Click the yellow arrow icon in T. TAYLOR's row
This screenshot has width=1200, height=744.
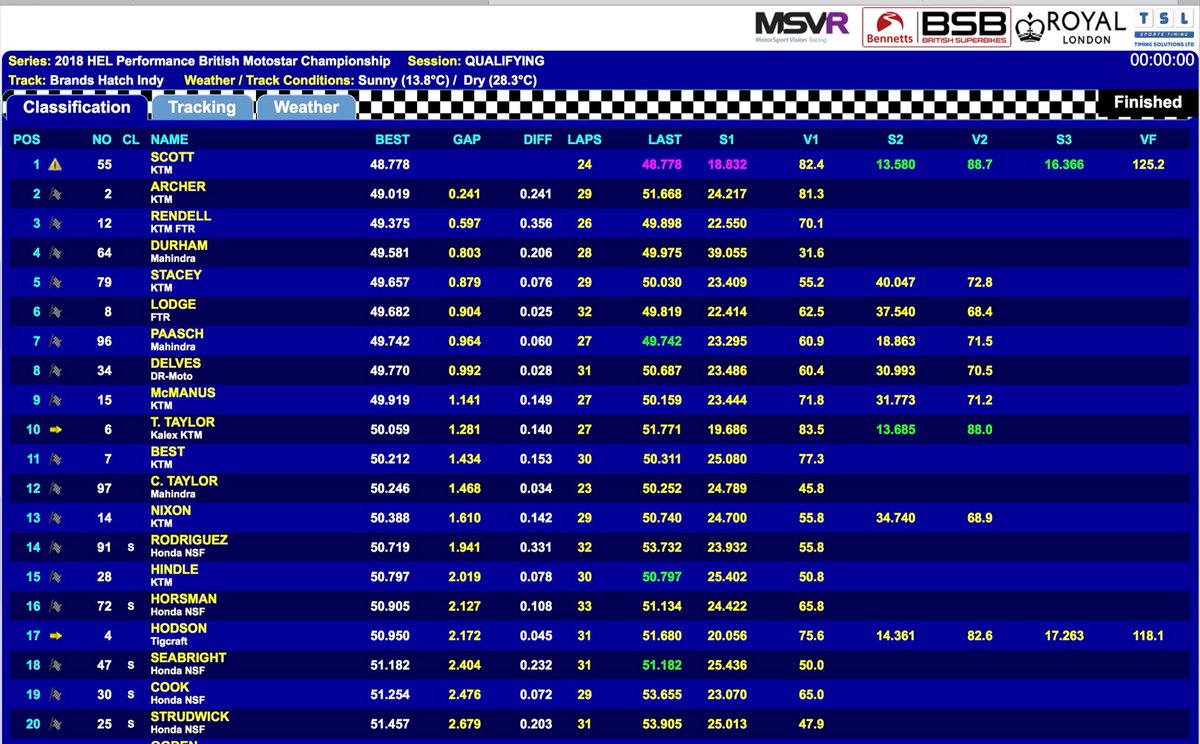pyautogui.click(x=55, y=430)
